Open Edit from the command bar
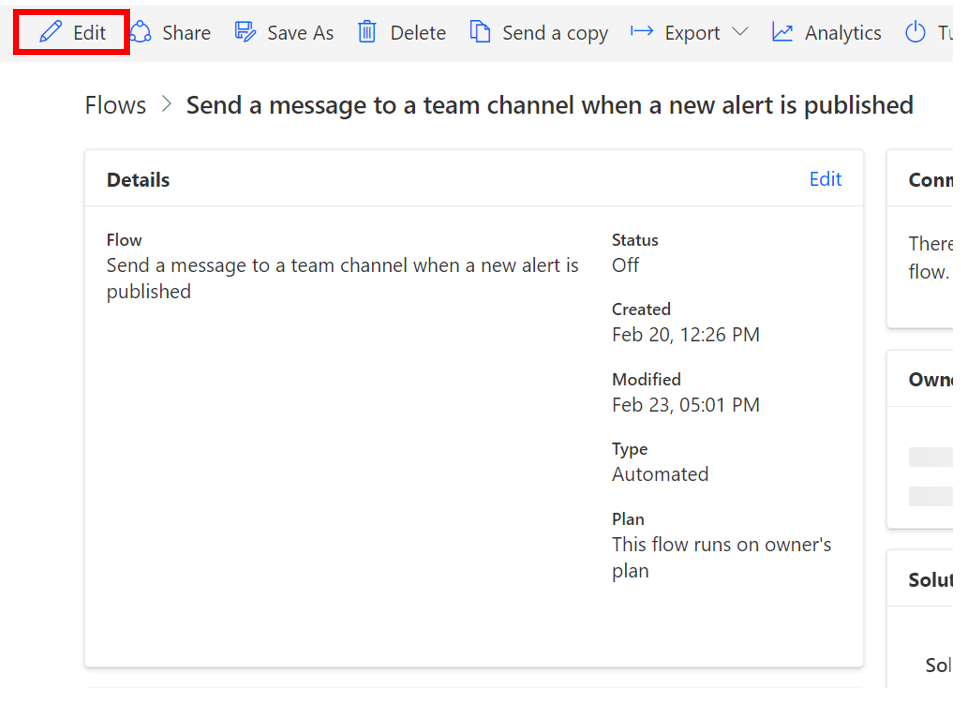The width and height of the screenshot is (972, 708). [x=71, y=32]
